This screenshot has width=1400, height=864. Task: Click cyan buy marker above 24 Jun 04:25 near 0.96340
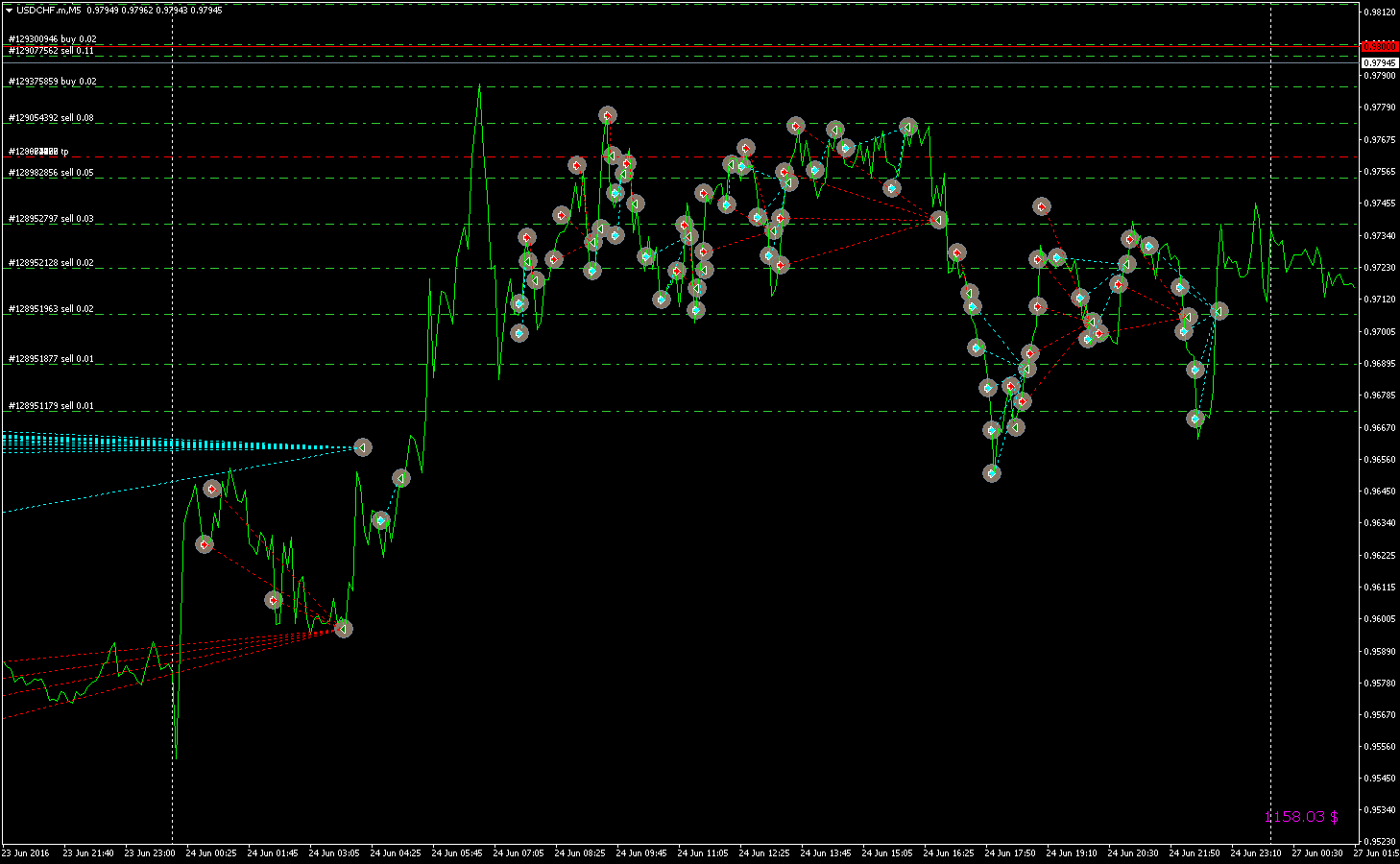(381, 520)
